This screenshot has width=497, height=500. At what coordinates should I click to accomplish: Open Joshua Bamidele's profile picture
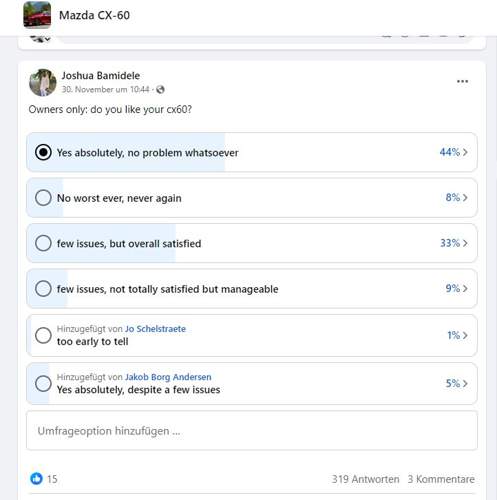[x=43, y=82]
